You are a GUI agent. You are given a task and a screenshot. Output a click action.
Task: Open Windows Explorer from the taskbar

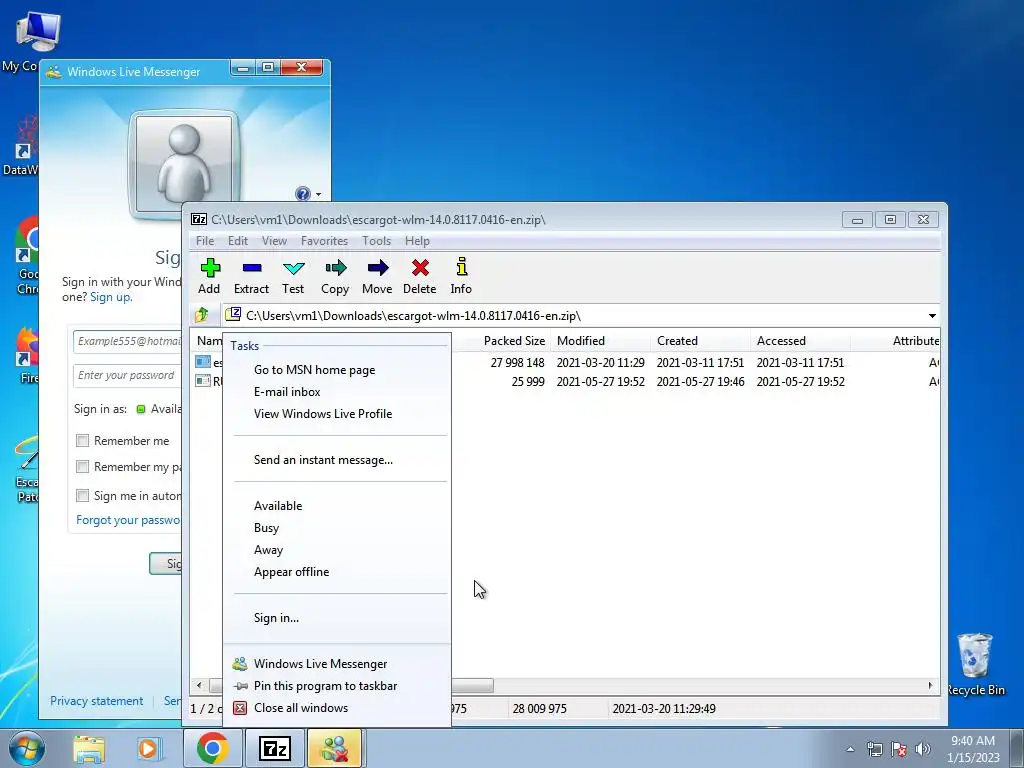pyautogui.click(x=89, y=749)
